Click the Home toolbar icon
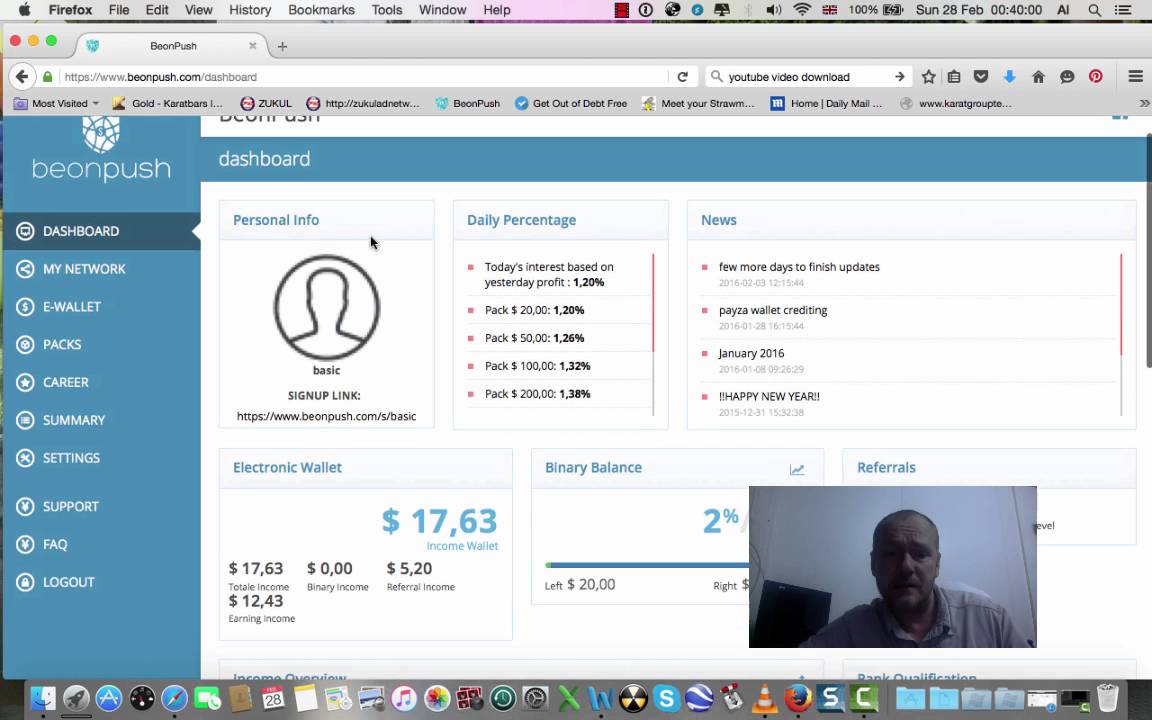The image size is (1152, 720). coord(1038,76)
